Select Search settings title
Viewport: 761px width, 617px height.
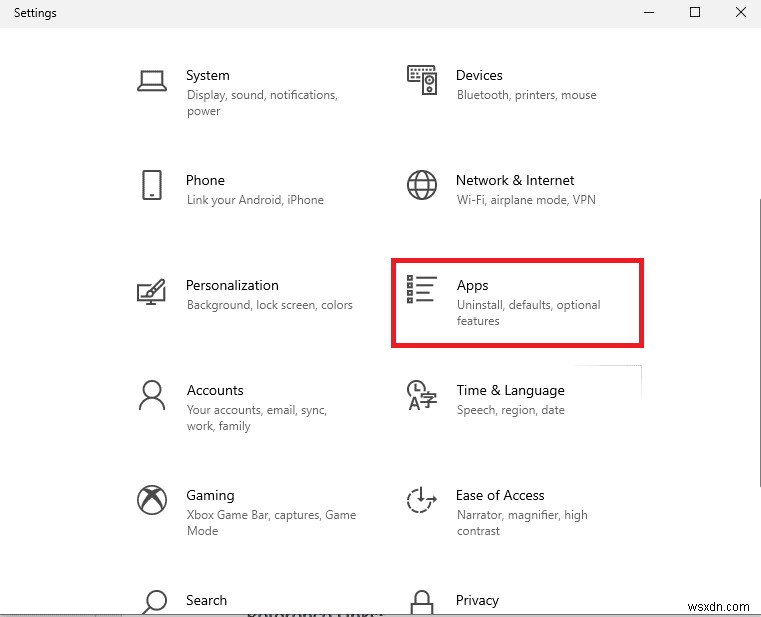tap(206, 600)
